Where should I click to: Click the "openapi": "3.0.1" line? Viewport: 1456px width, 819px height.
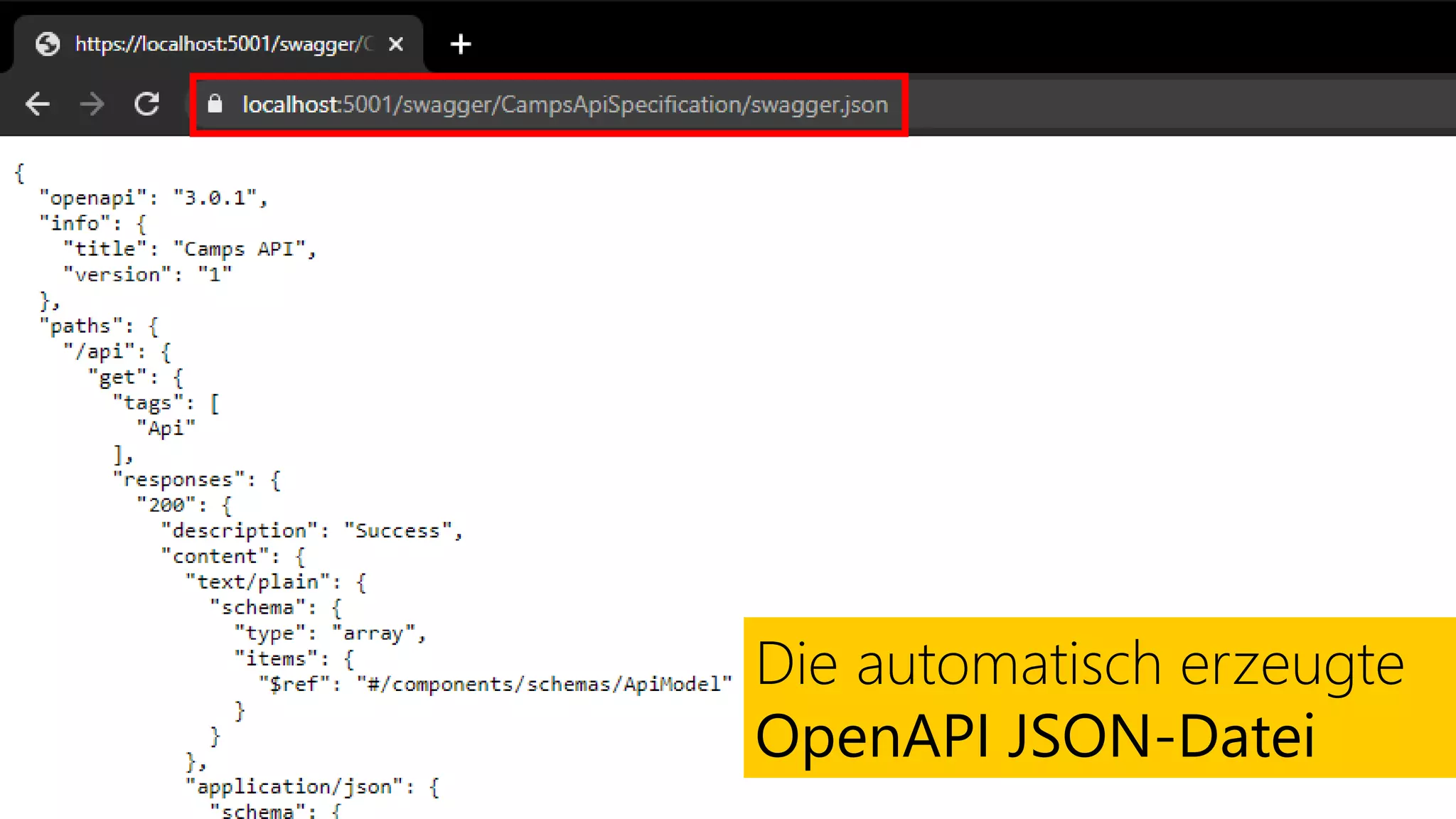(x=154, y=198)
